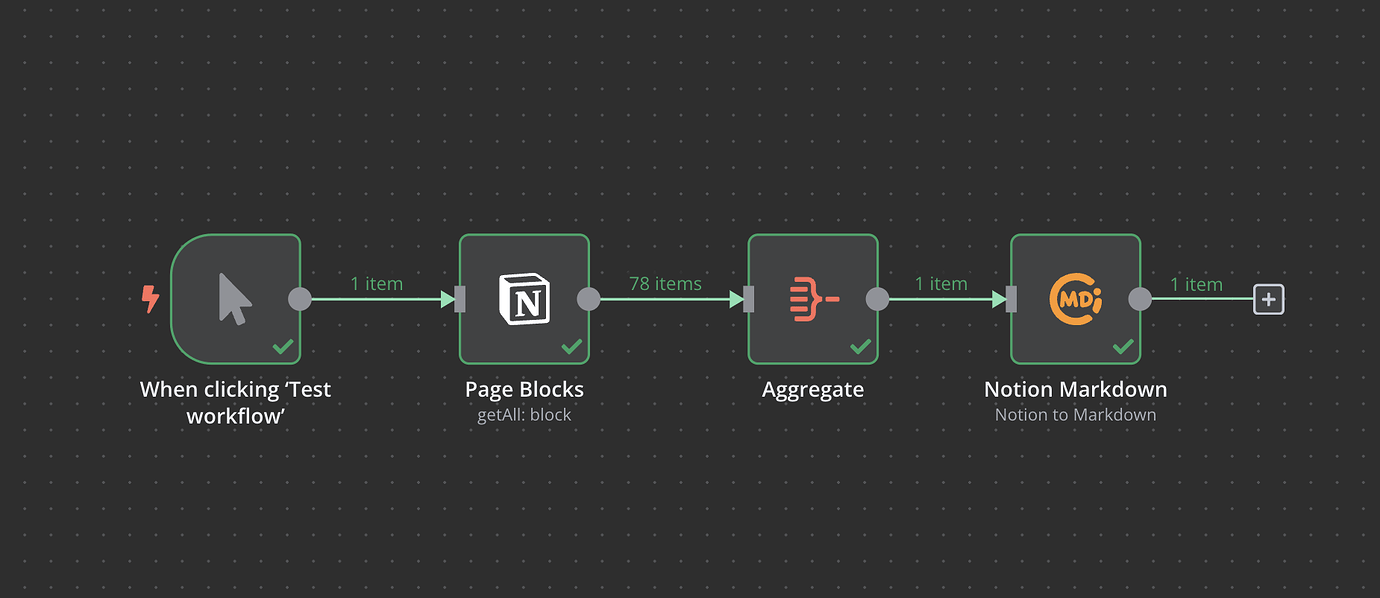Image resolution: width=1380 pixels, height=598 pixels.
Task: Click the output connector of the Aggregate node
Action: (878, 298)
